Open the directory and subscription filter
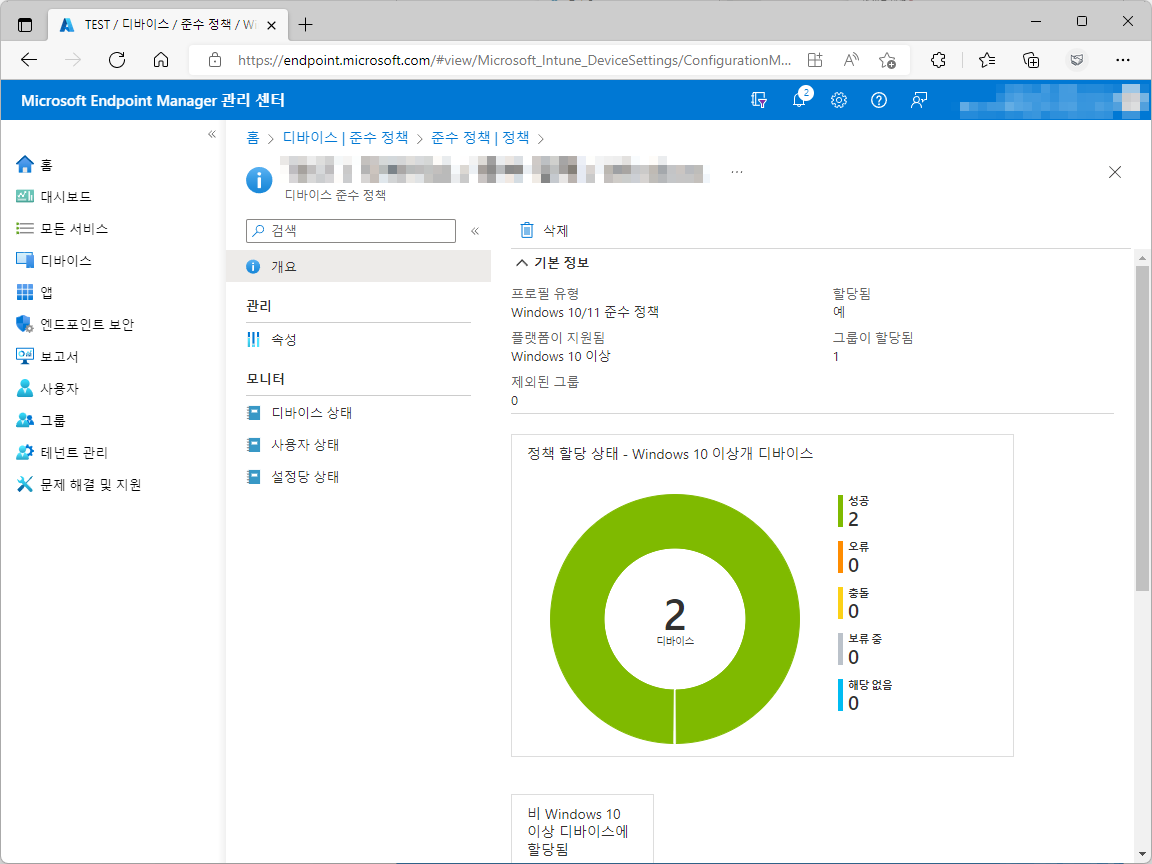The height and width of the screenshot is (864, 1152). coord(759,101)
